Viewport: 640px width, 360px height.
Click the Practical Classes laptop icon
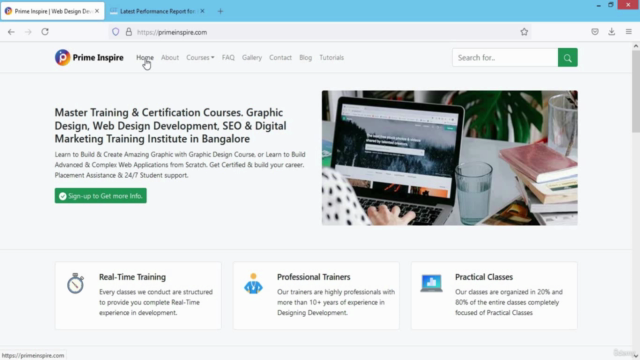431,283
